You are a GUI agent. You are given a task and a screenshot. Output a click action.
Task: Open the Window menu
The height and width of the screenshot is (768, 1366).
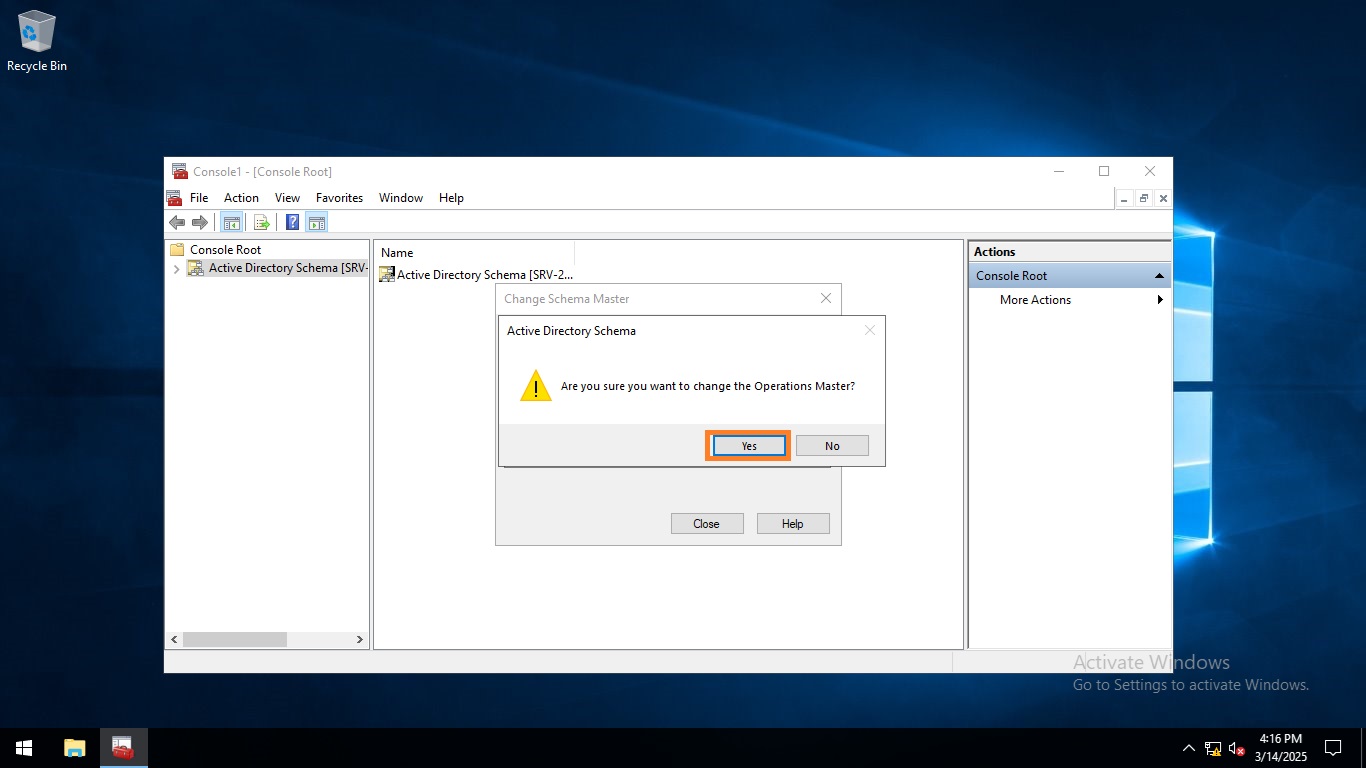click(401, 198)
